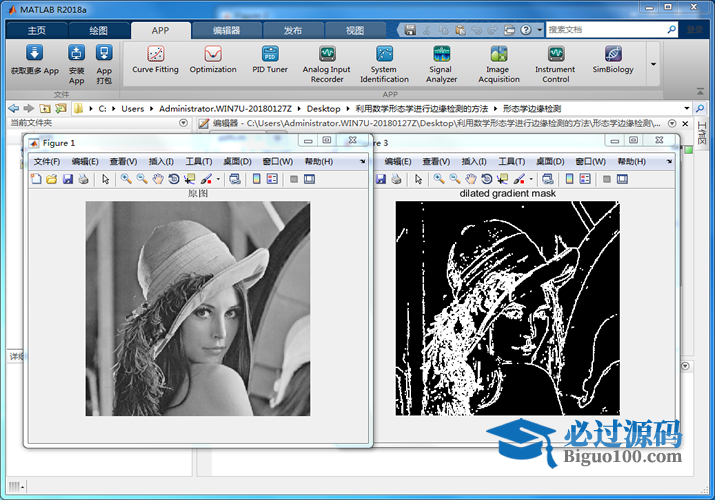Click the dilated gradient mask image in Figure 3

coord(508,308)
